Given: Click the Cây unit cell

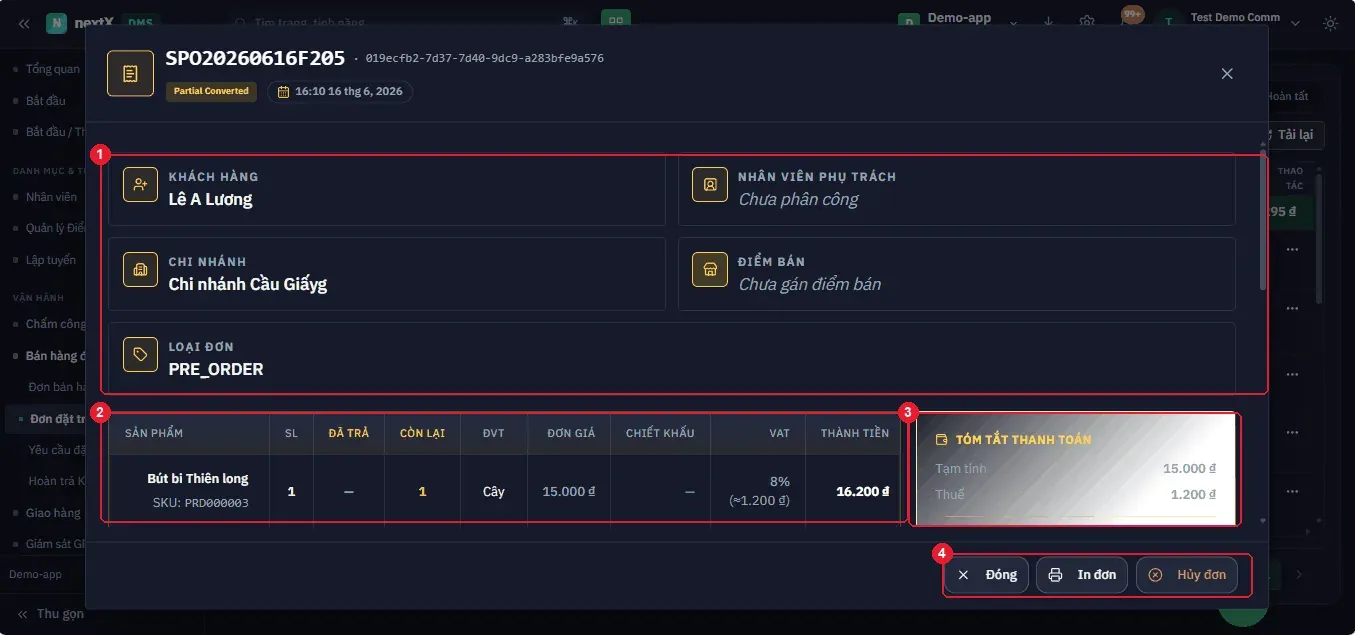Looking at the screenshot, I should pos(494,492).
